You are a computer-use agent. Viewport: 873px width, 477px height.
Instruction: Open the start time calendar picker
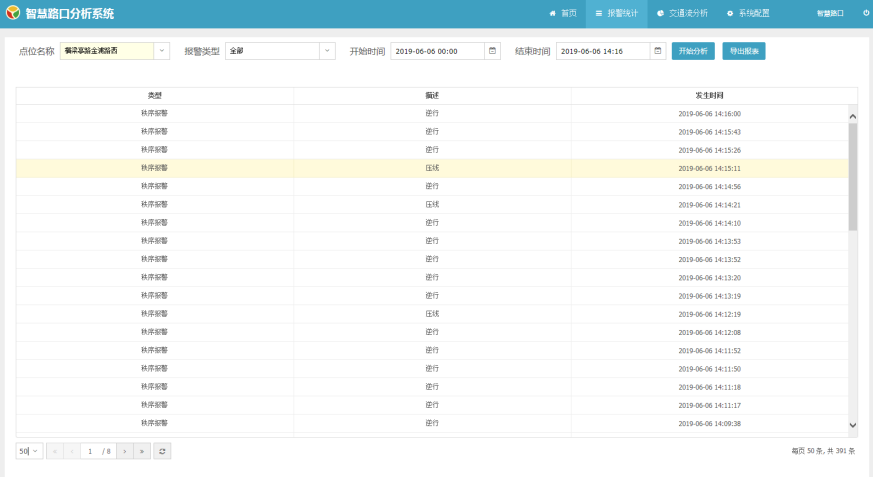point(492,51)
